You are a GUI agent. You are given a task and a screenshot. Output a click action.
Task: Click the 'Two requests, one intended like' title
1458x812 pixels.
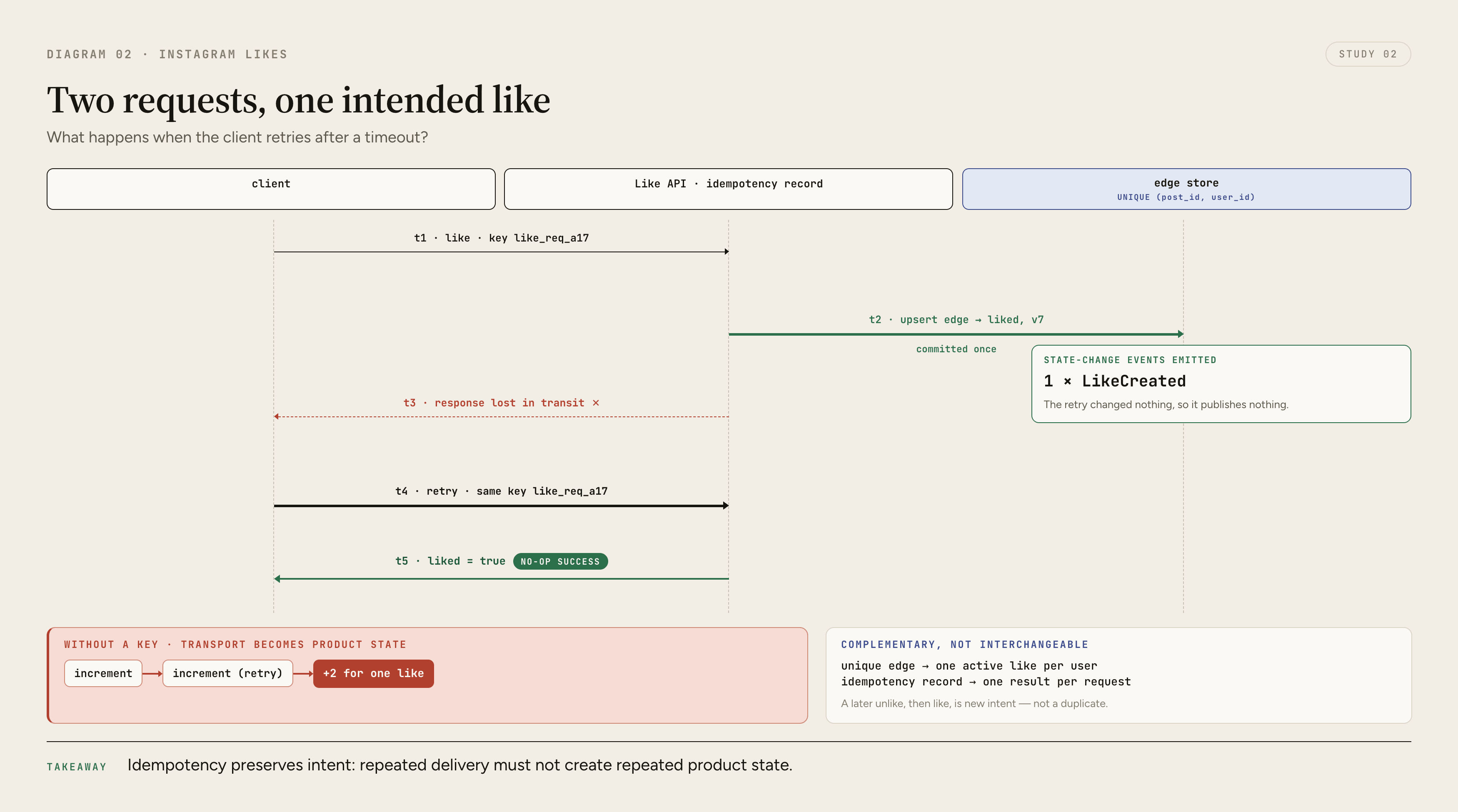point(298,100)
